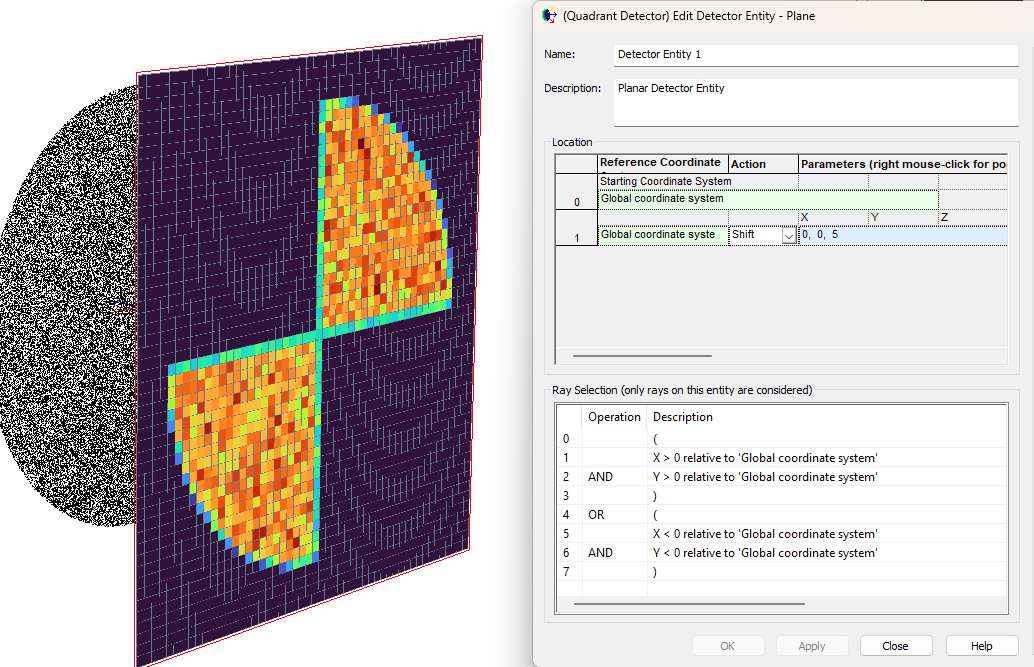Screen dimensions: 1034x667
Task: Select the shift parameters cell '0, 0, 5'
Action: pyautogui.click(x=903, y=235)
